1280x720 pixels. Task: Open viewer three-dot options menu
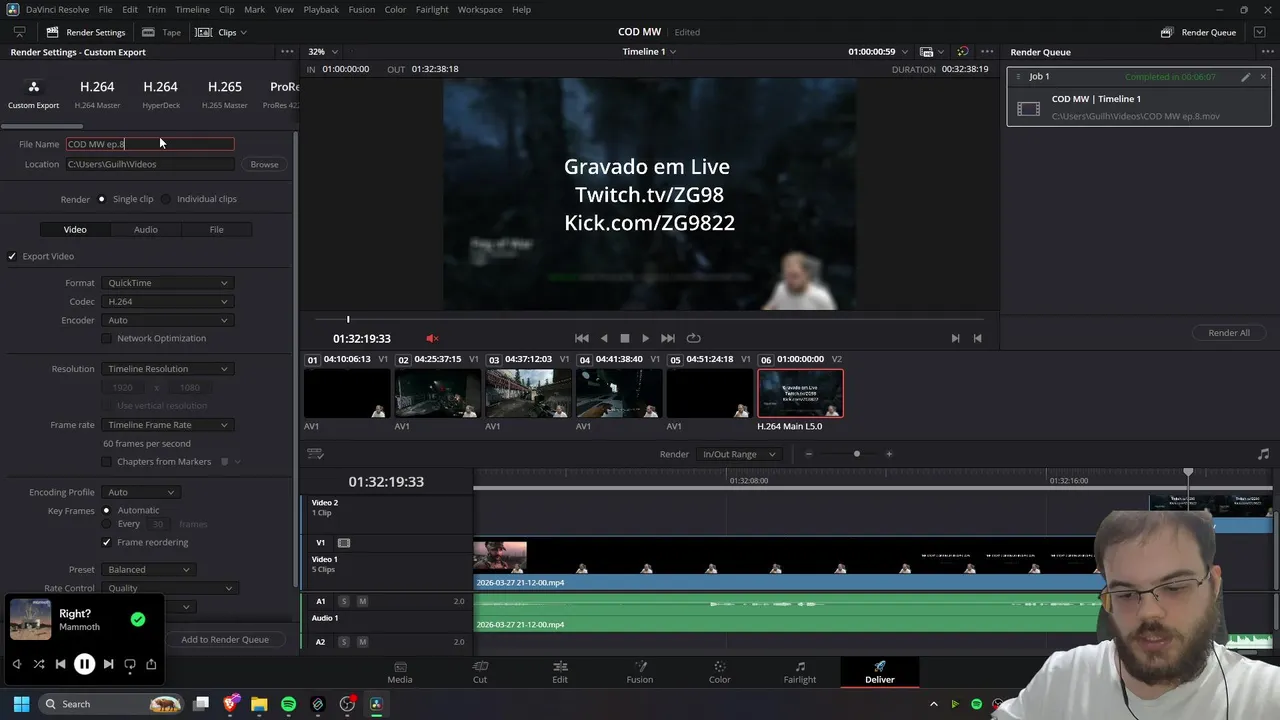point(987,52)
